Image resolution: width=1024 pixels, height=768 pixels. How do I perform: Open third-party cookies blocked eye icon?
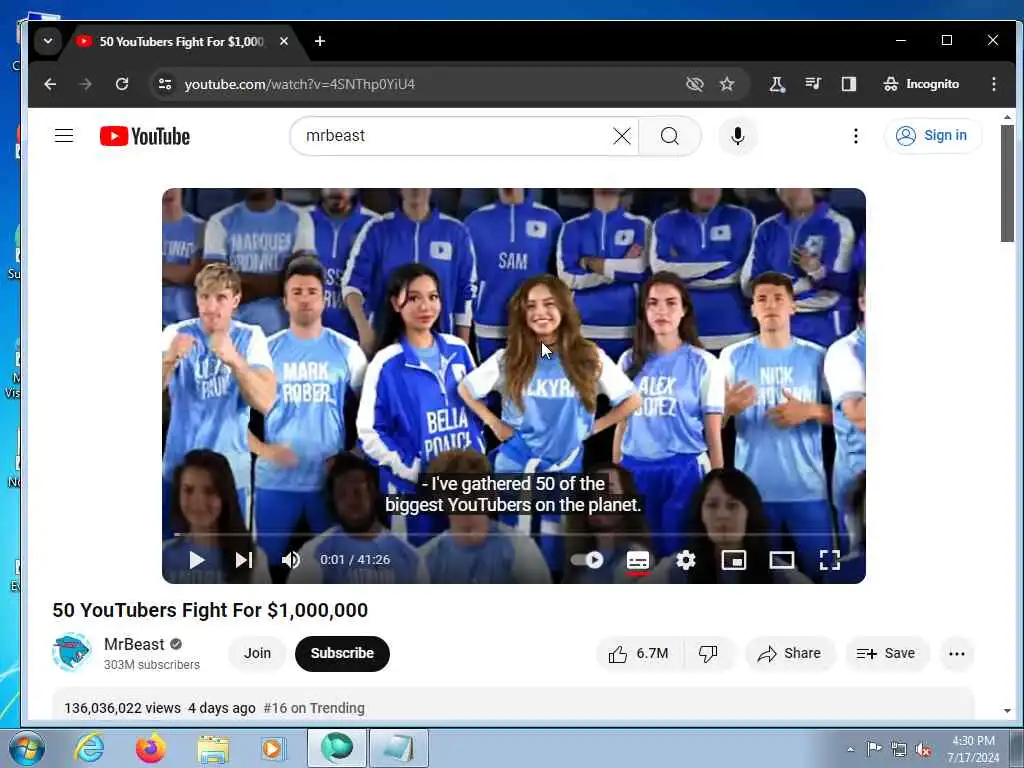[x=694, y=84]
